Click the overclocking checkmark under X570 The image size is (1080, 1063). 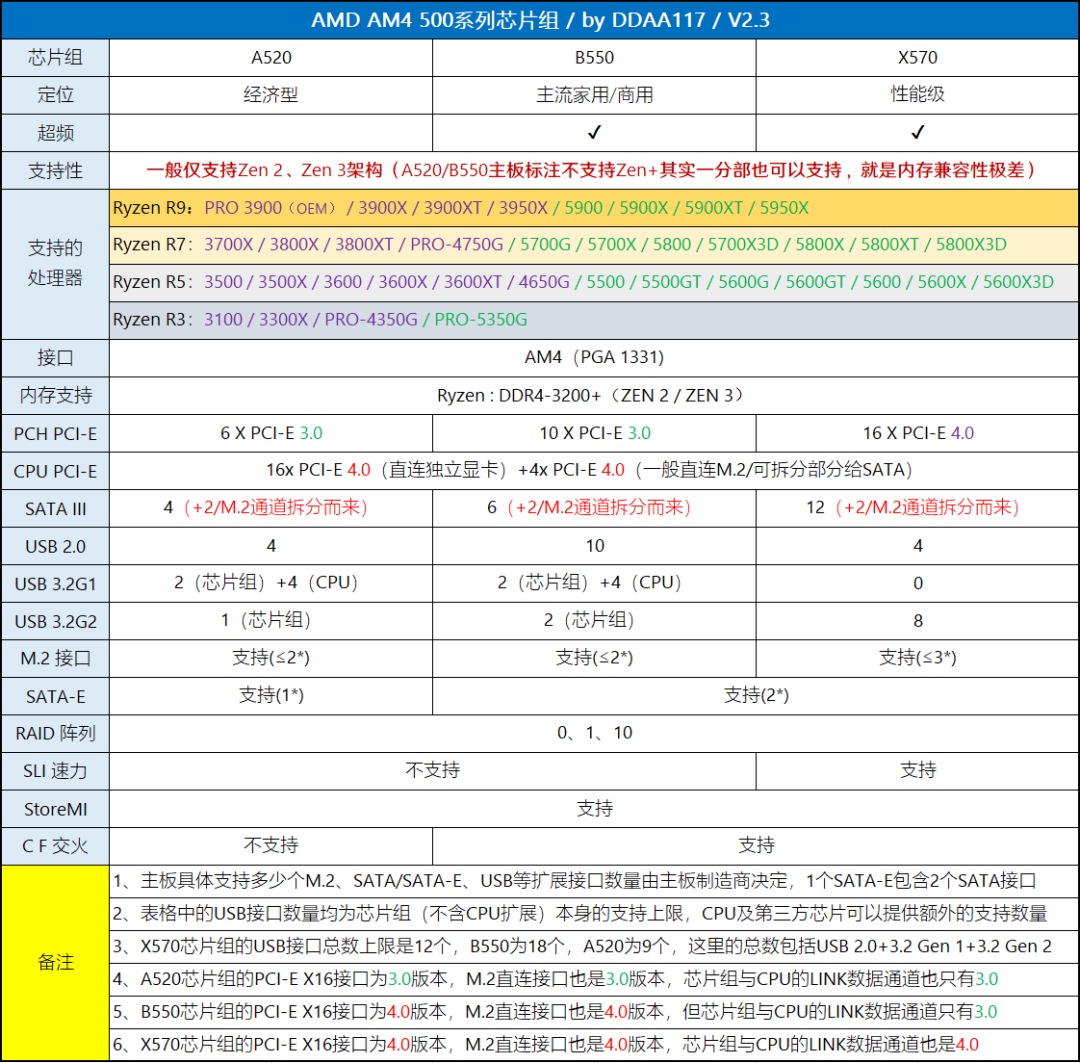click(917, 132)
